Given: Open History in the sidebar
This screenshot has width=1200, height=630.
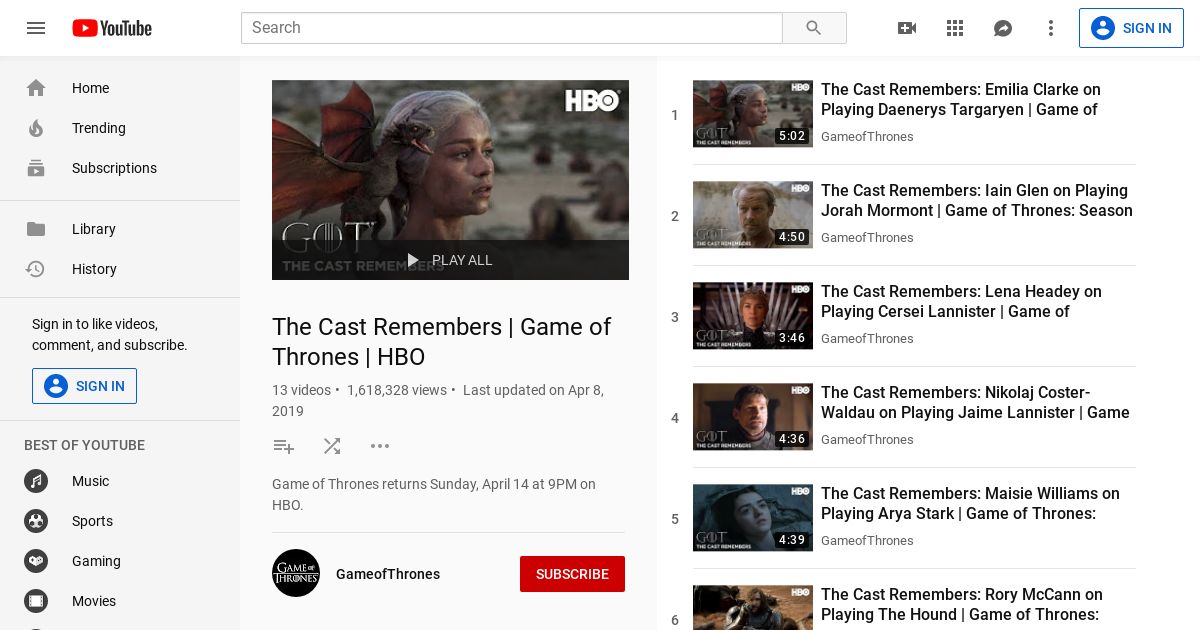Looking at the screenshot, I should click(120, 269).
